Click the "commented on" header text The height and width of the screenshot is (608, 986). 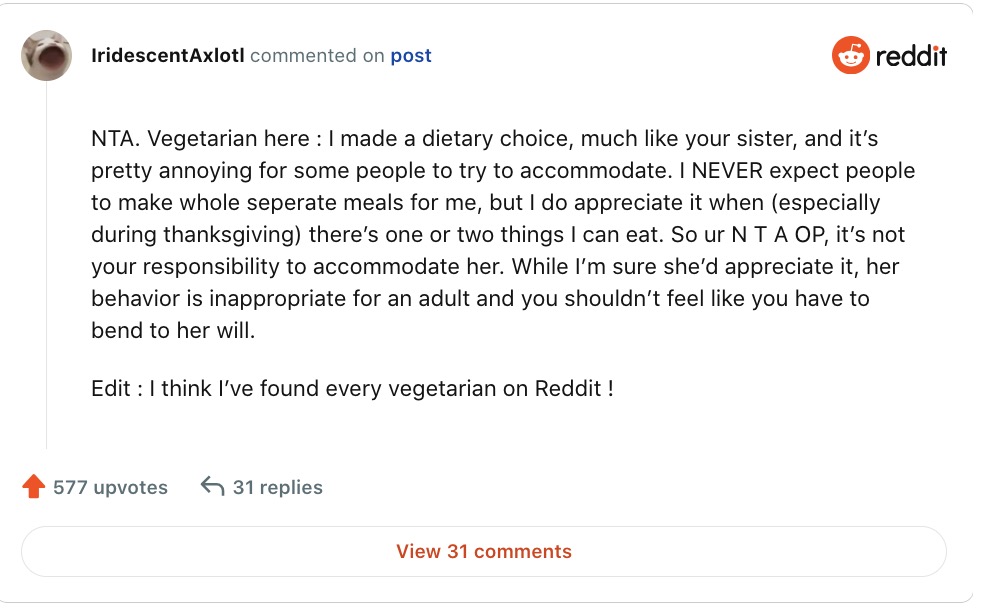pos(317,56)
